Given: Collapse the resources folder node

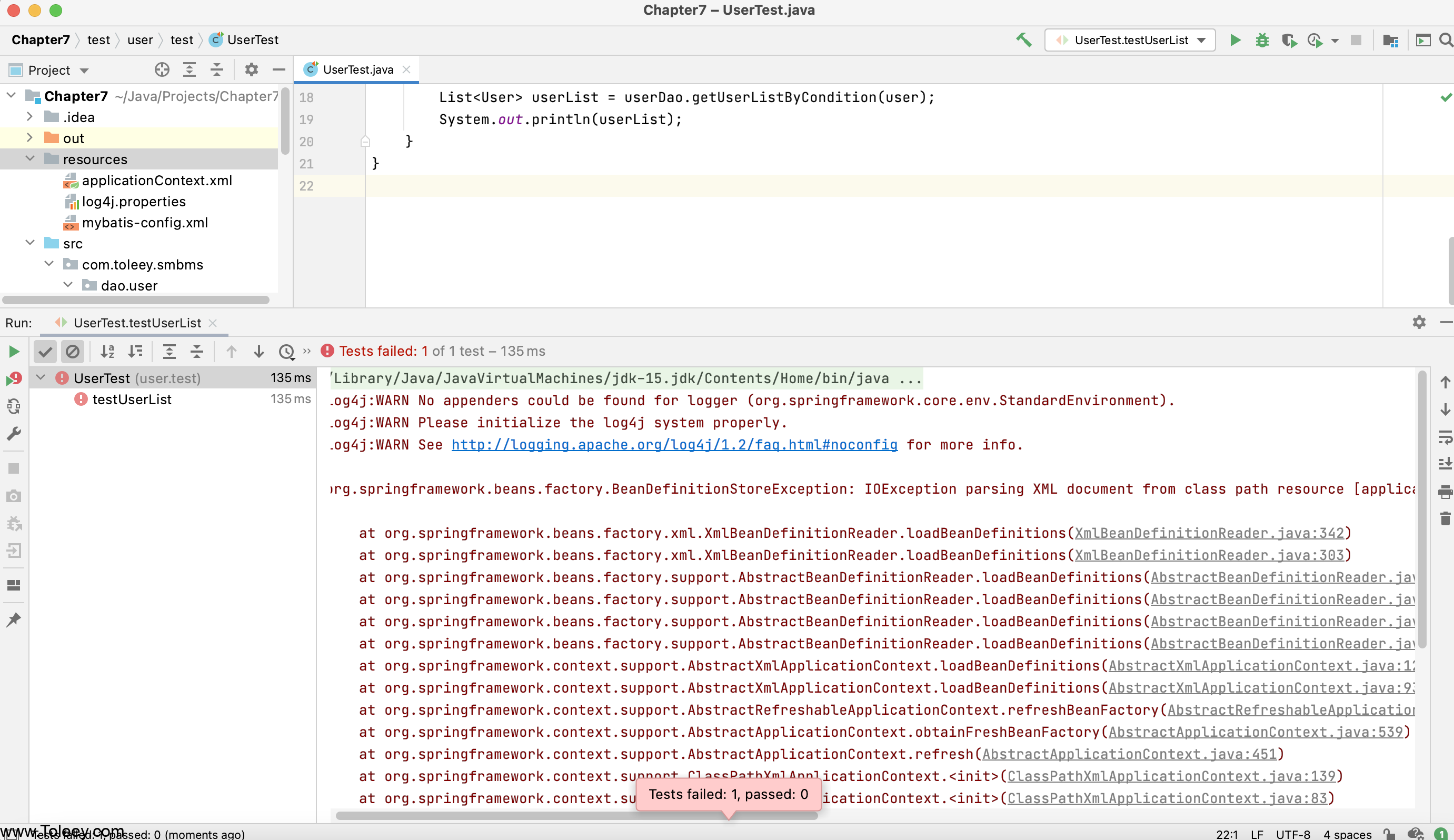Looking at the screenshot, I should tap(29, 158).
